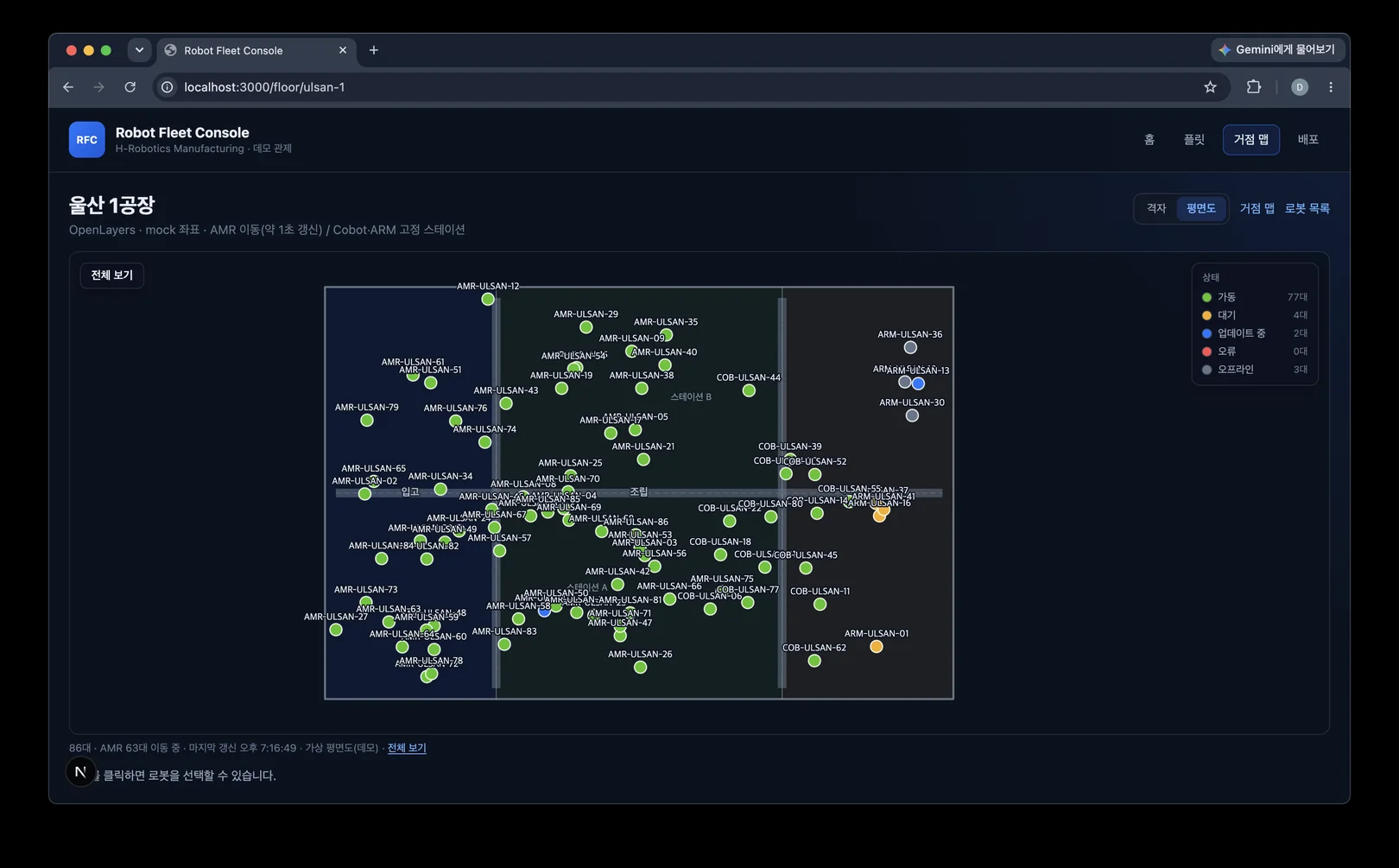Open the 배포 navigation tab

pos(1308,140)
